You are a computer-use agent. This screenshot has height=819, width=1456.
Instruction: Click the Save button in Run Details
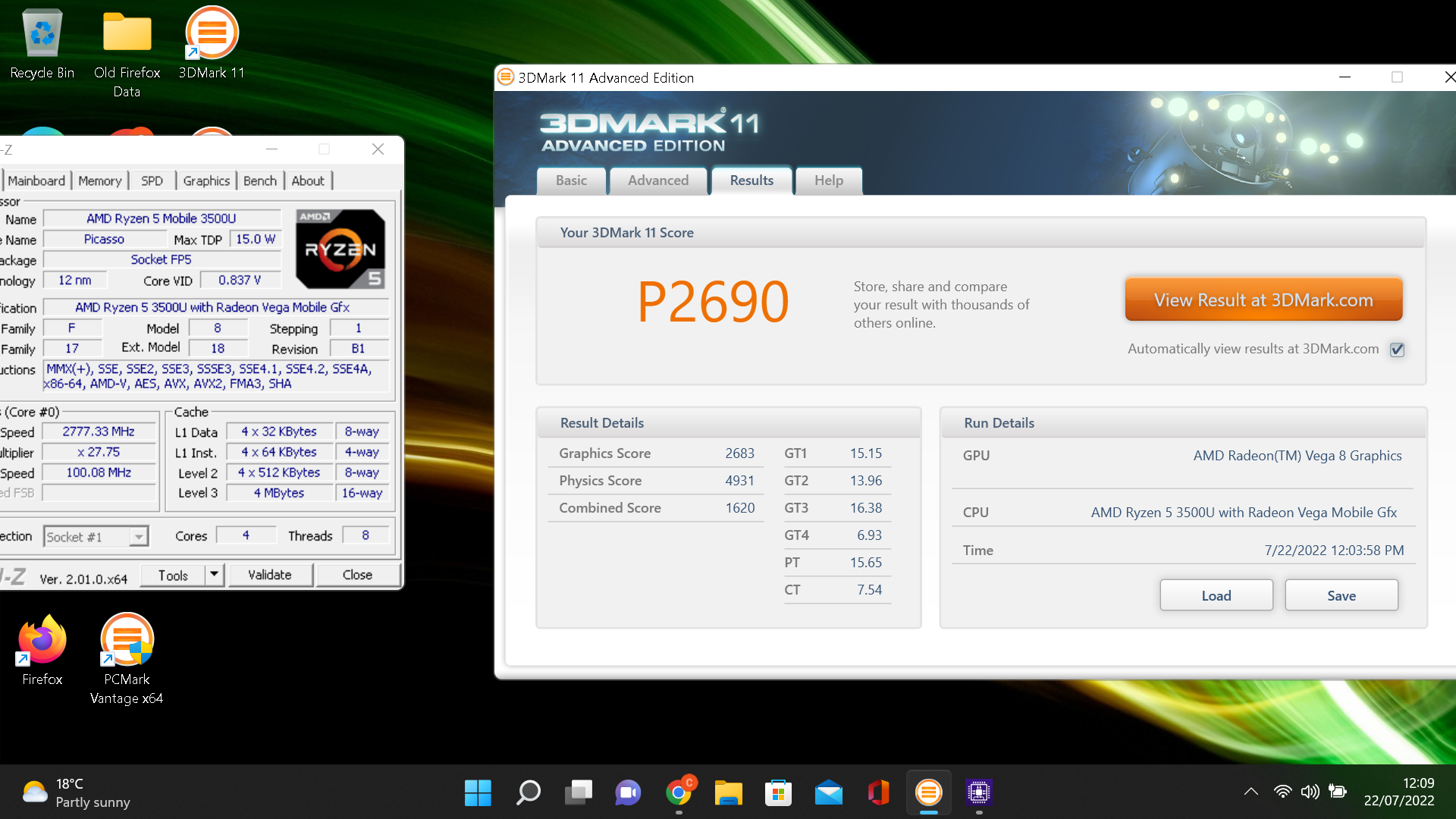[1341, 595]
